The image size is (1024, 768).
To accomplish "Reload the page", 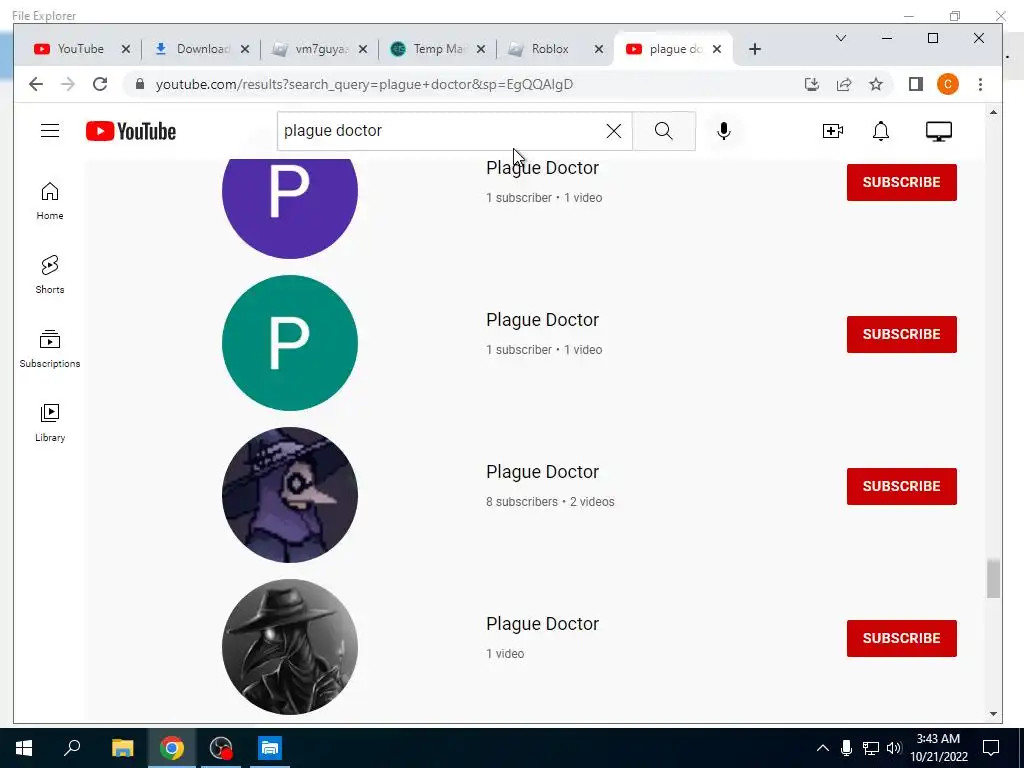I will pos(99,84).
